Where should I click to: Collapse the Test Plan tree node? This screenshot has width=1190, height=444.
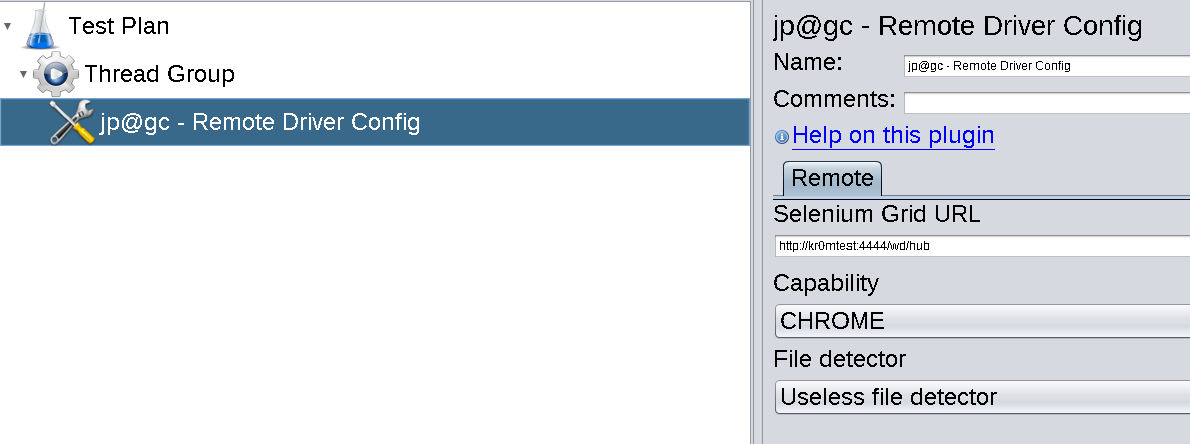(8, 26)
